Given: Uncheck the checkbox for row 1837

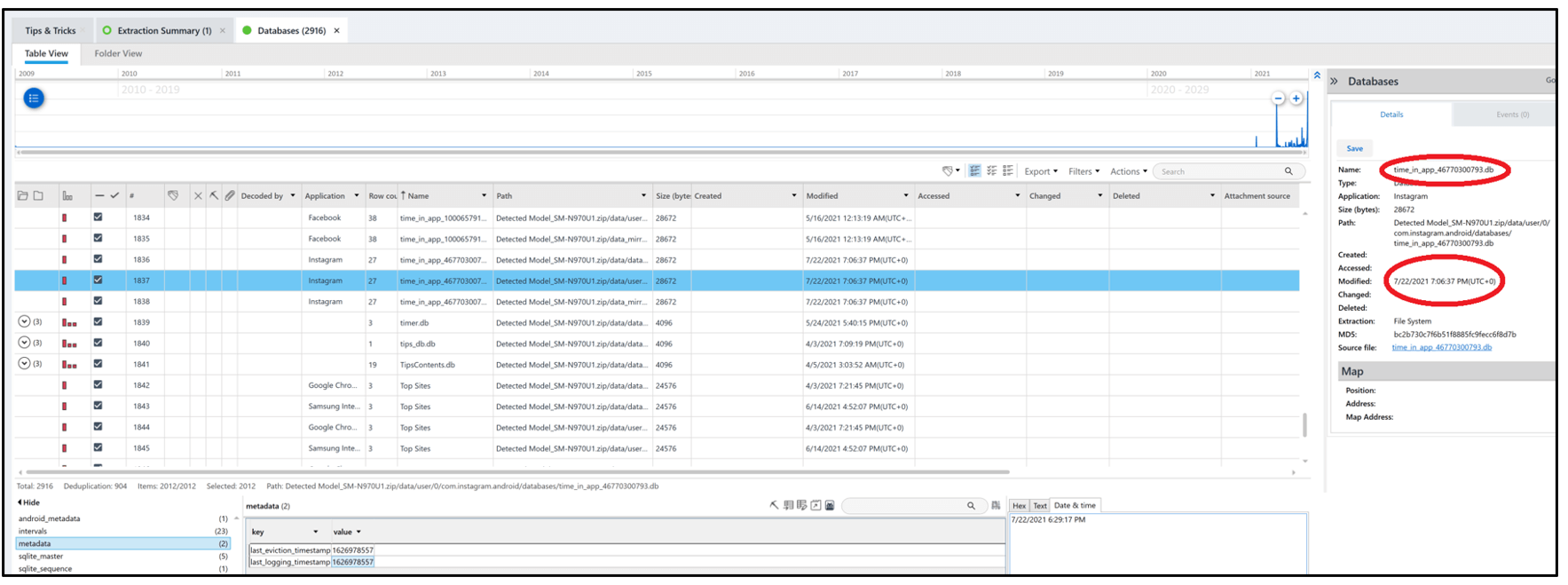Looking at the screenshot, I should coord(98,281).
